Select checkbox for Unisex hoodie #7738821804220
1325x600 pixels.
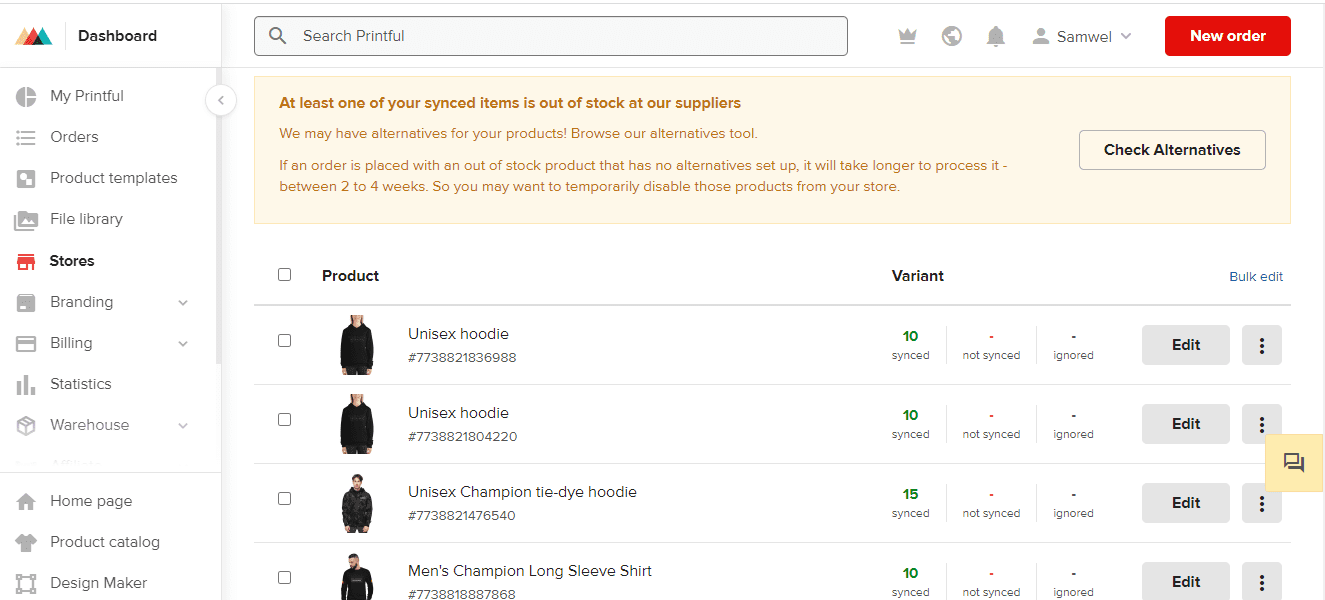coord(284,419)
